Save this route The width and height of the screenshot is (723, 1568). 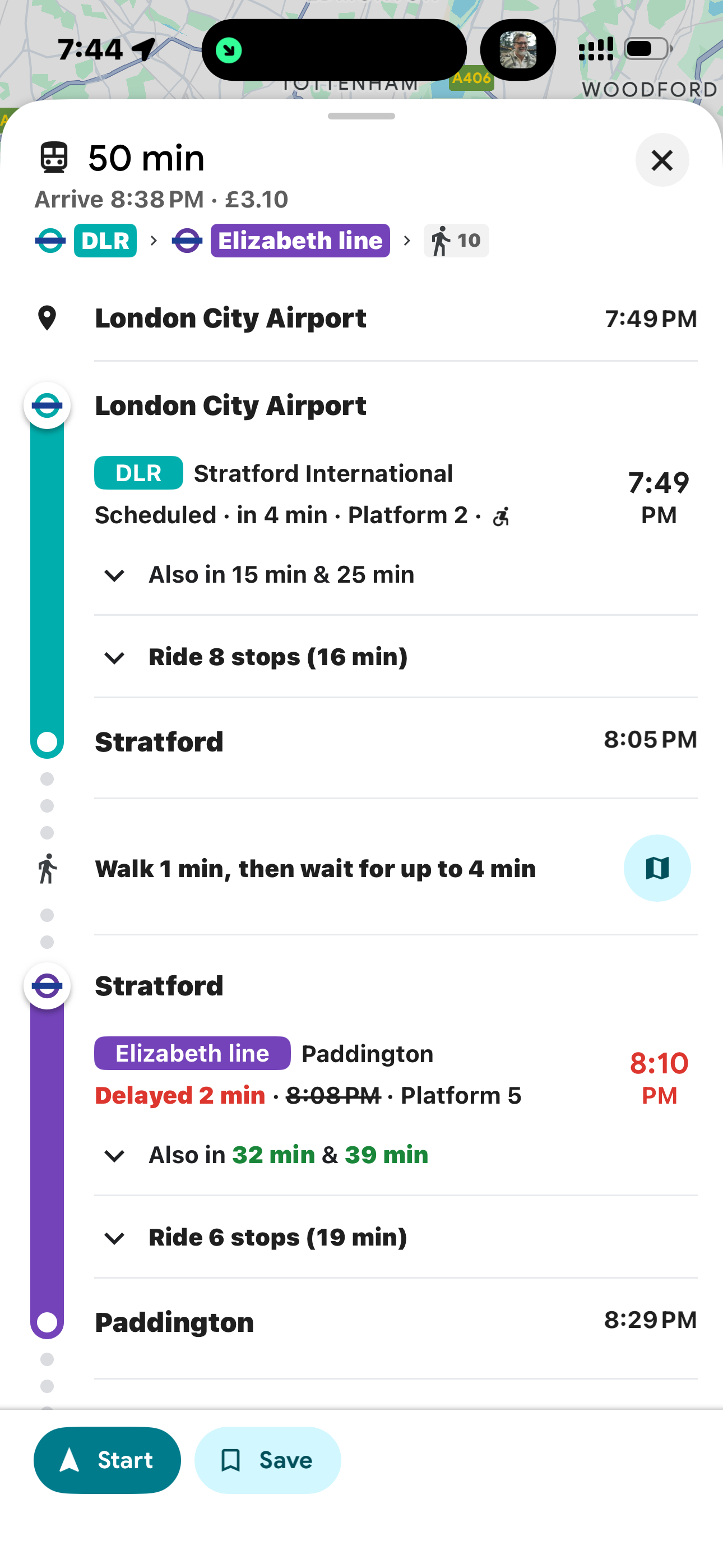tap(267, 1460)
